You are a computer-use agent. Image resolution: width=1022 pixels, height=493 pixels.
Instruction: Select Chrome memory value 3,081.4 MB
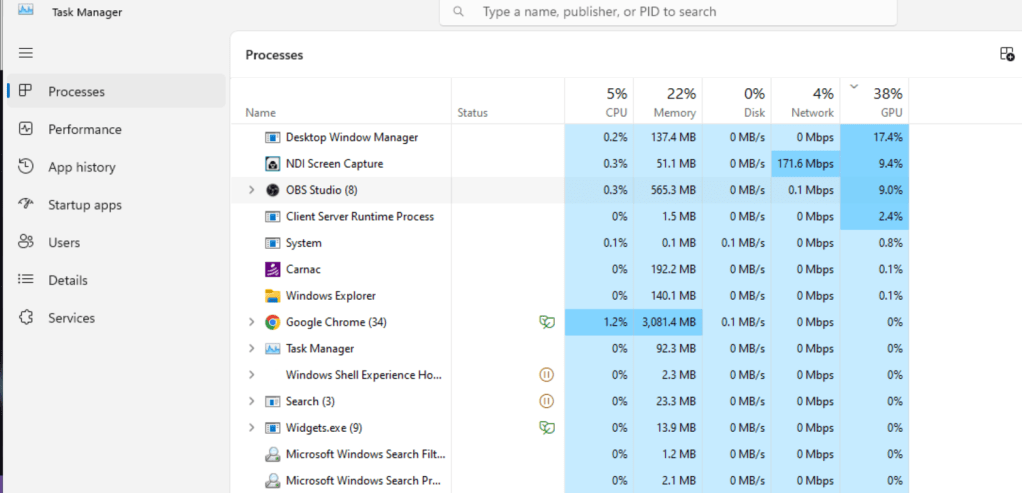click(x=668, y=322)
